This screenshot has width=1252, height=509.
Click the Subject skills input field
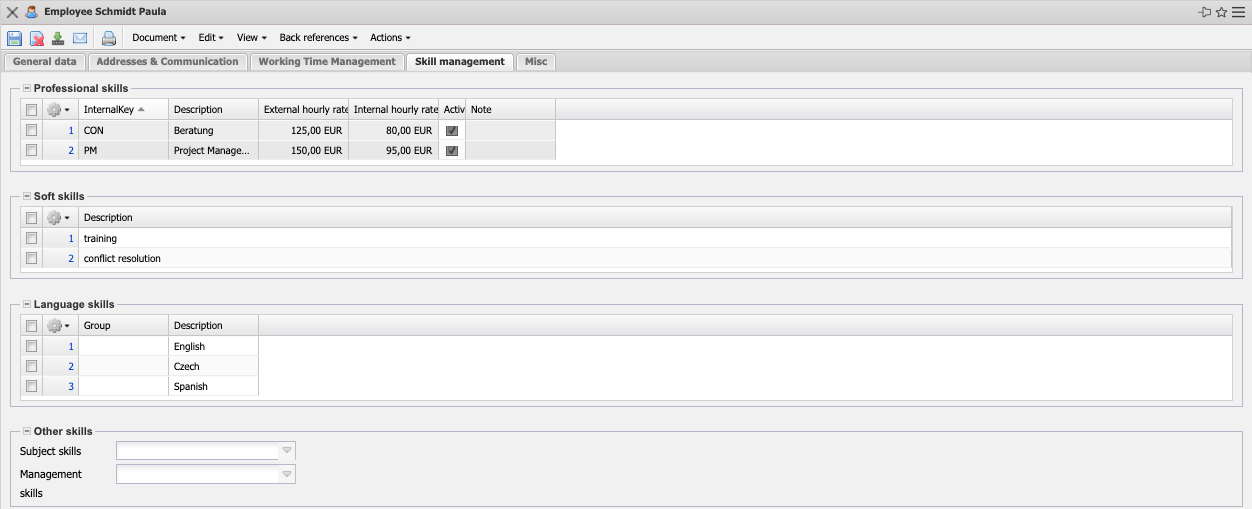(x=198, y=451)
